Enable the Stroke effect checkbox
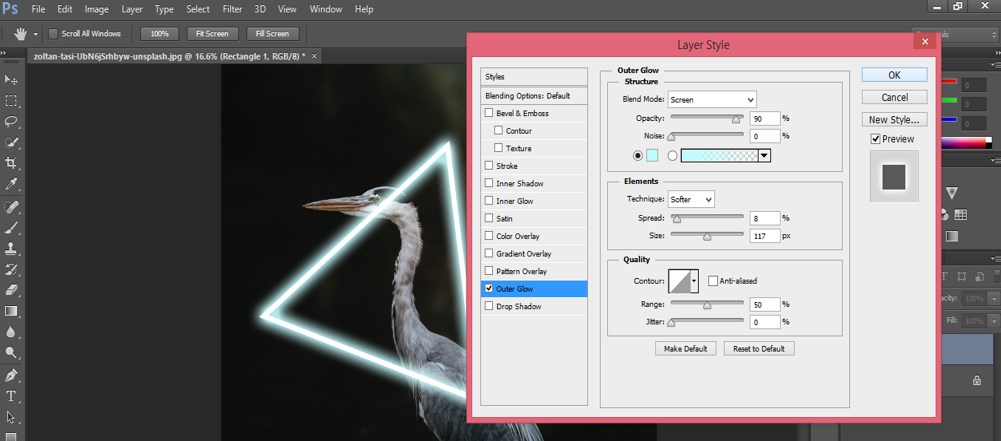This screenshot has height=441, width=1001. click(x=489, y=166)
